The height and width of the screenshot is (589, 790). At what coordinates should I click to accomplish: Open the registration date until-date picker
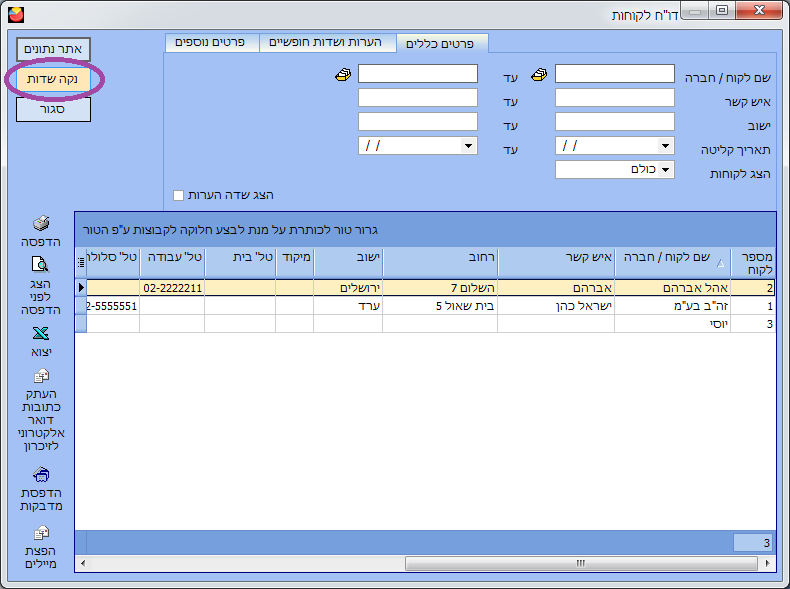click(468, 146)
